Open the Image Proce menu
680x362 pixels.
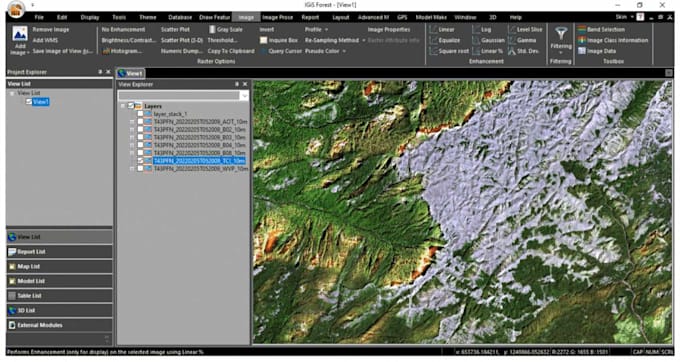click(x=278, y=17)
